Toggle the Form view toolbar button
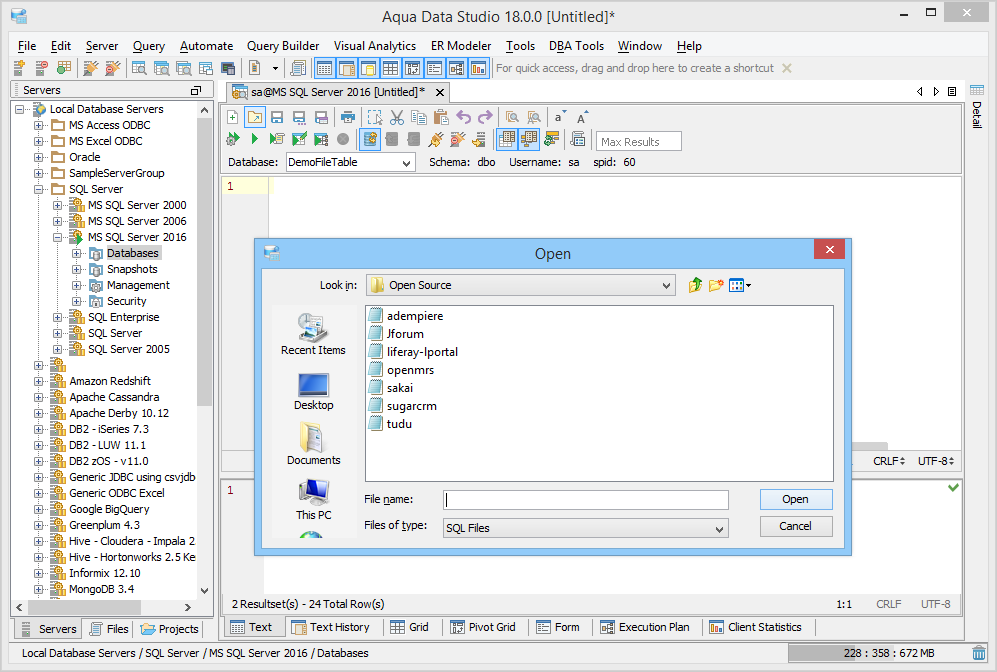Image resolution: width=997 pixels, height=672 pixels. click(434, 67)
